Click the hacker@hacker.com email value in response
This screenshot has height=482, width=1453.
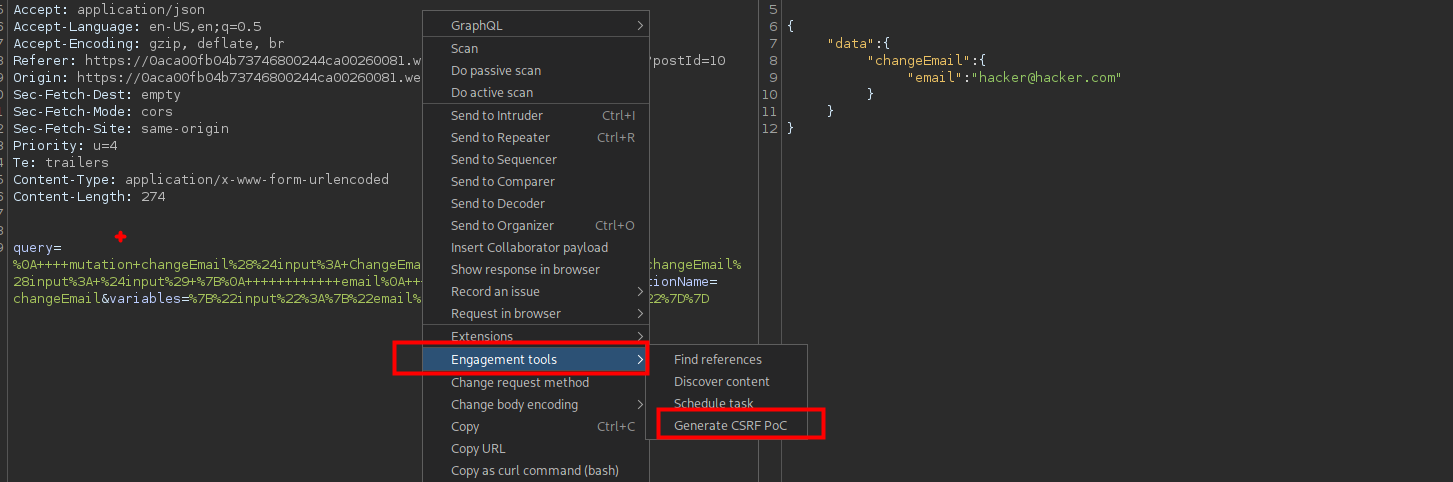[x=1048, y=77]
